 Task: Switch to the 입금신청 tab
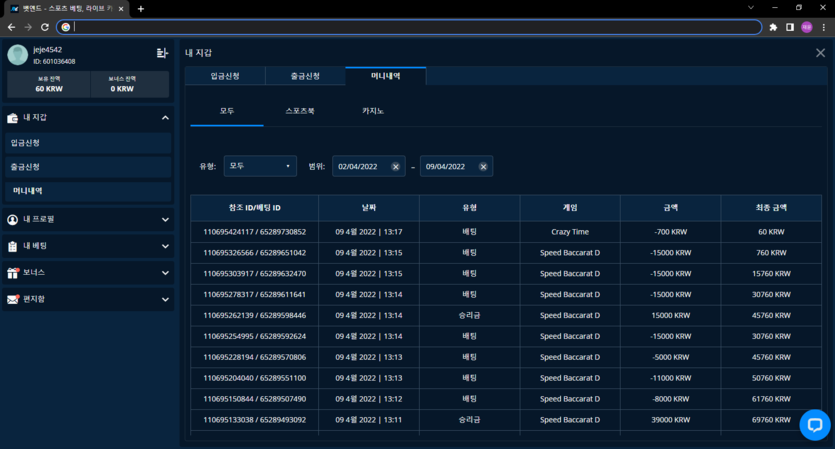point(225,76)
